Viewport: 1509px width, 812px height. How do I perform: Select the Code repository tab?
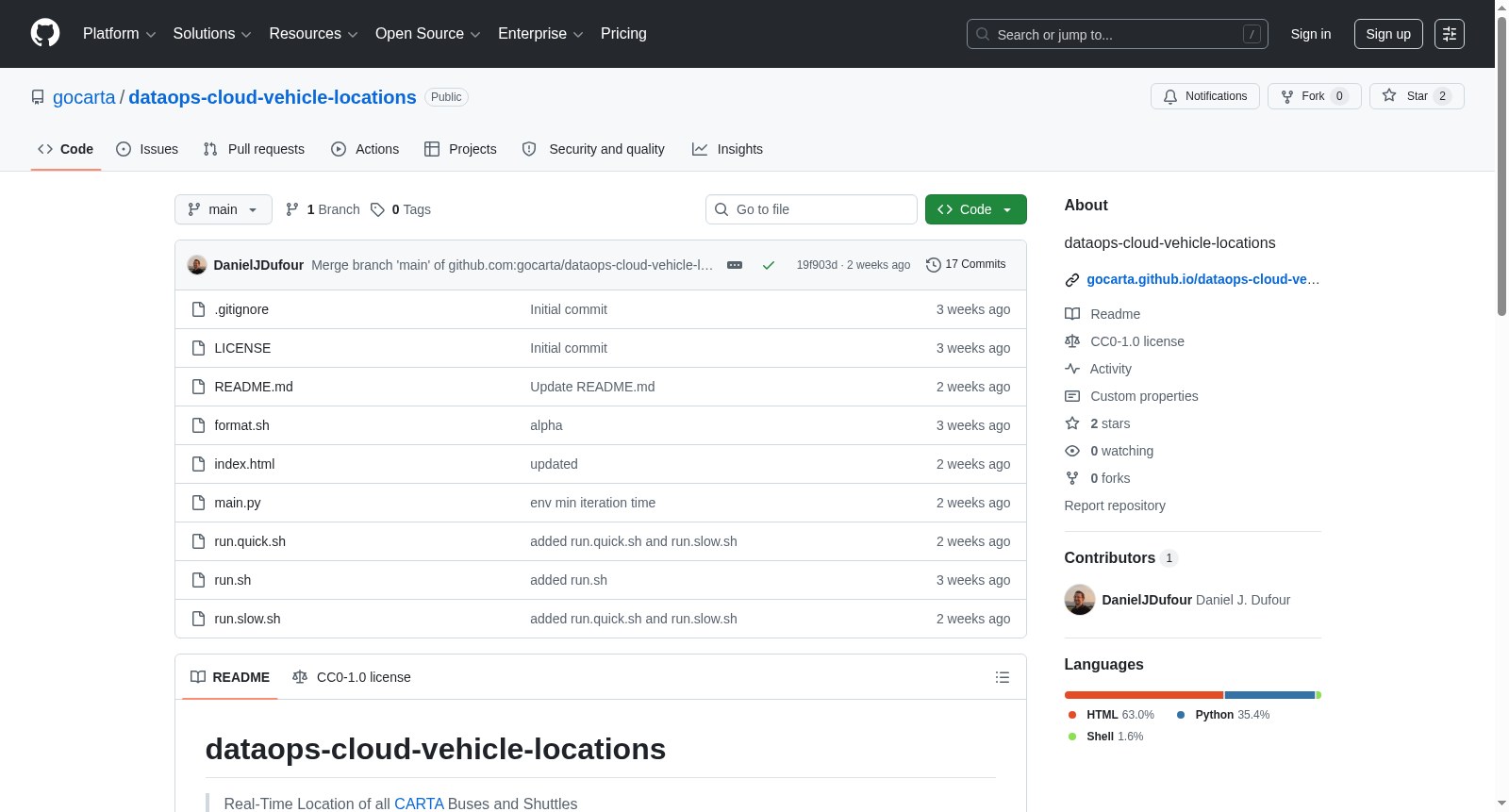click(x=66, y=149)
